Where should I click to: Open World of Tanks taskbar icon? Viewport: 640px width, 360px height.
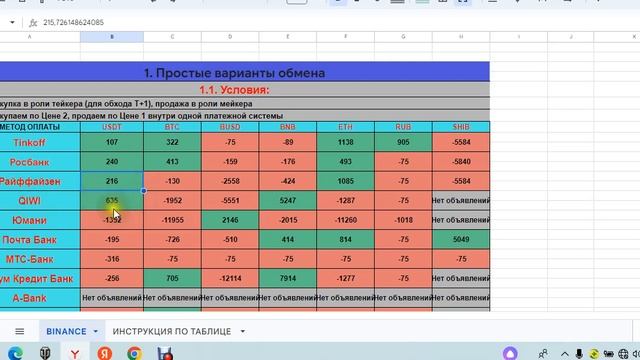(x=45, y=353)
